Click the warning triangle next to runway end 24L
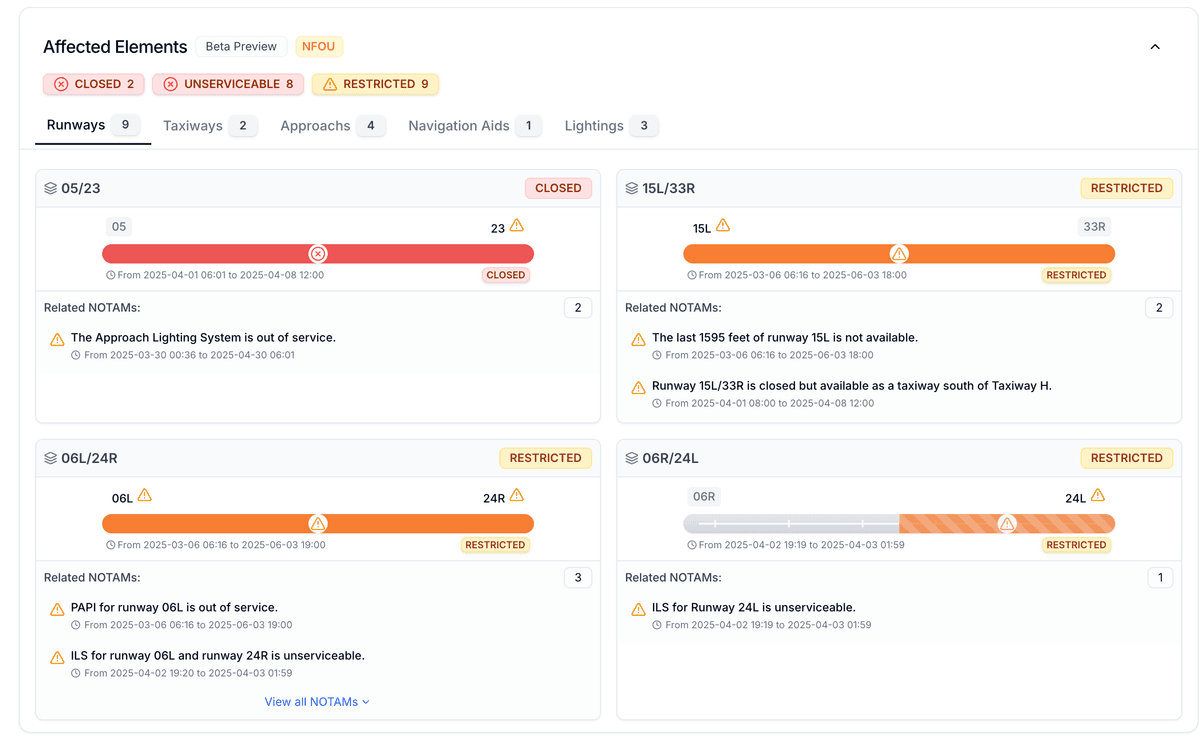The height and width of the screenshot is (737, 1200). [1098, 496]
